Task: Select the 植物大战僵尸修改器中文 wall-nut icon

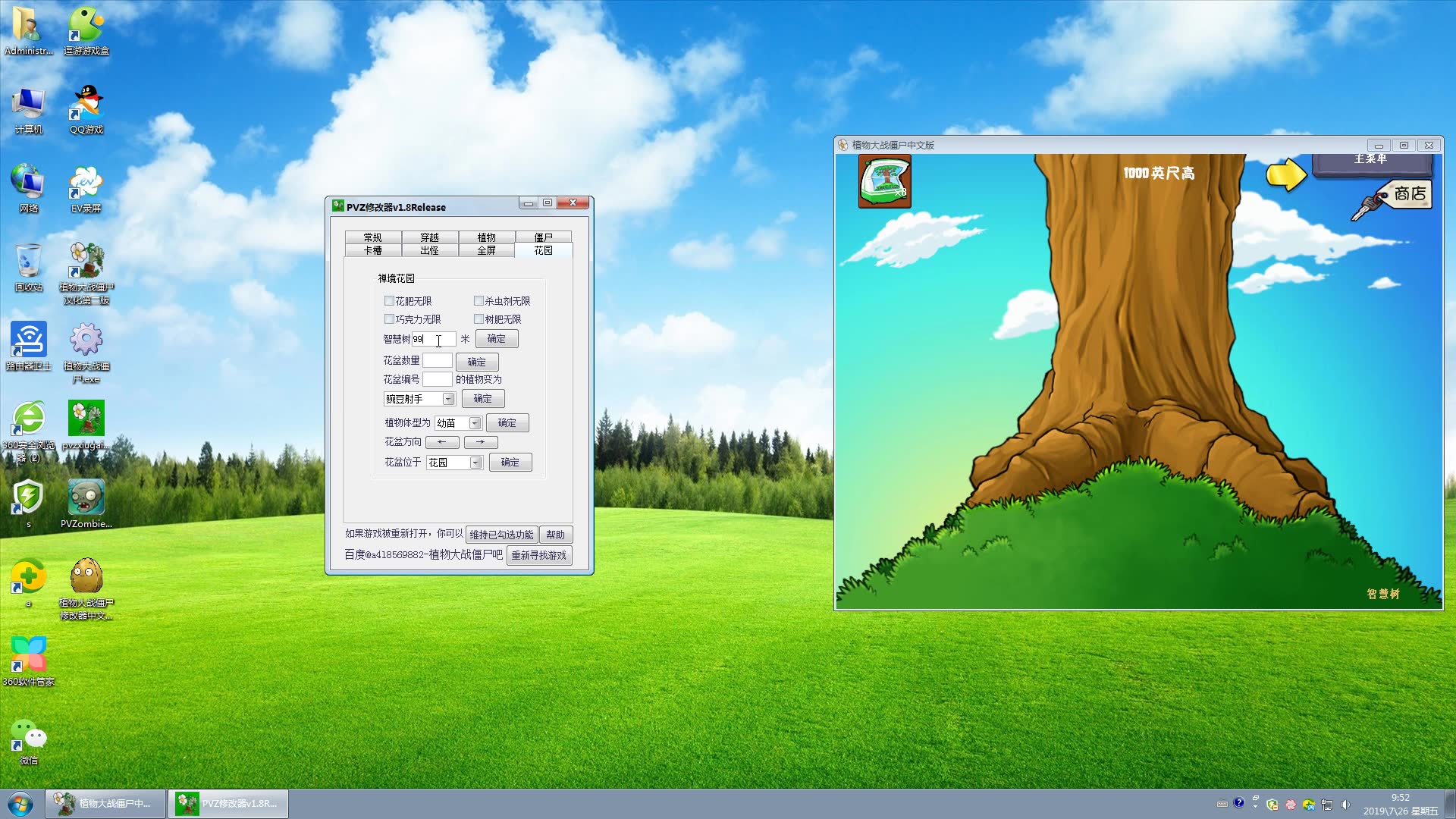Action: click(86, 589)
